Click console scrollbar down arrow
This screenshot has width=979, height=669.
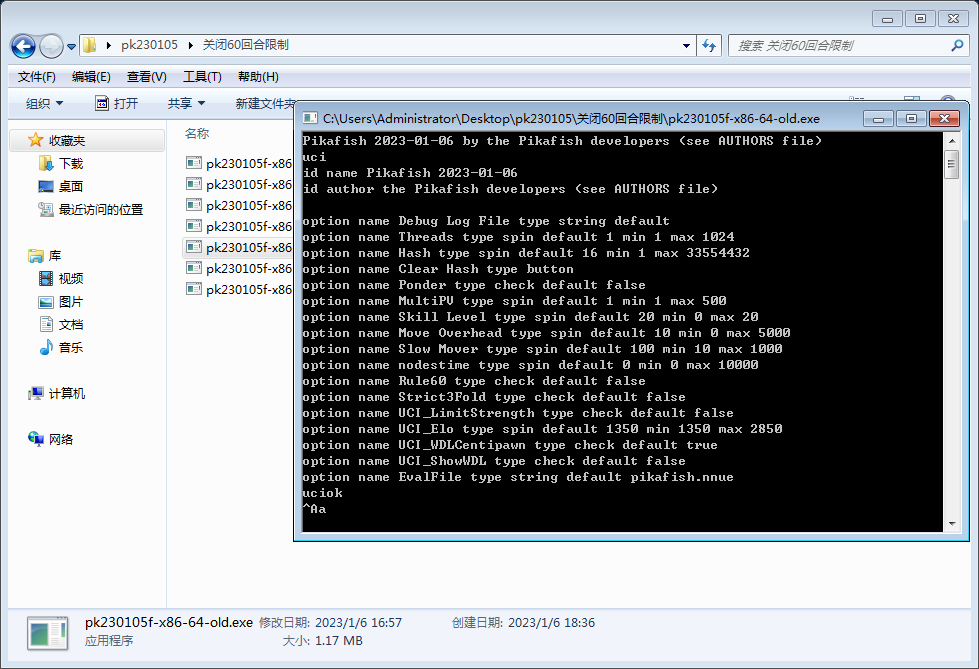tap(952, 523)
